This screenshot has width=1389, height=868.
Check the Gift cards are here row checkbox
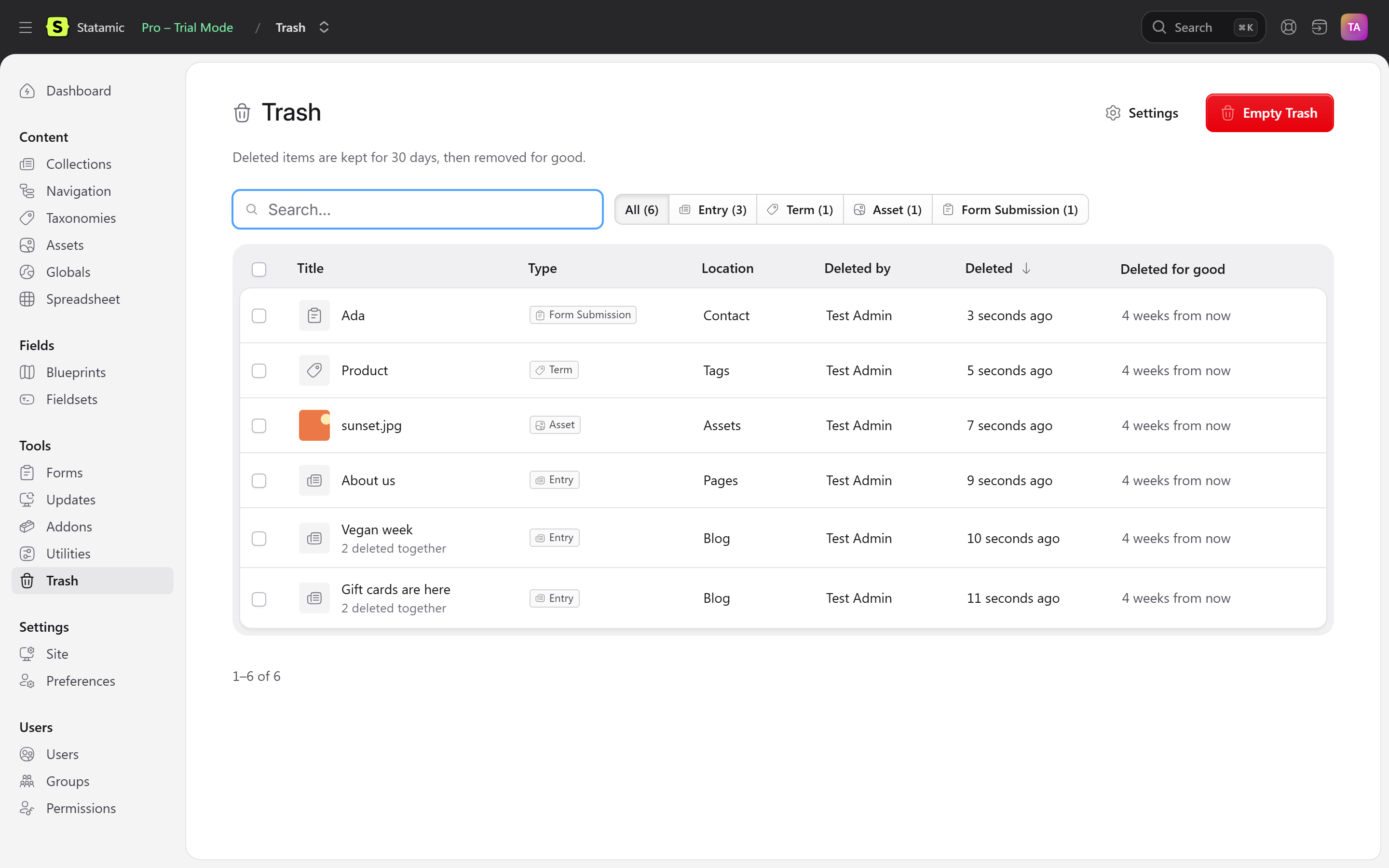coord(259,599)
